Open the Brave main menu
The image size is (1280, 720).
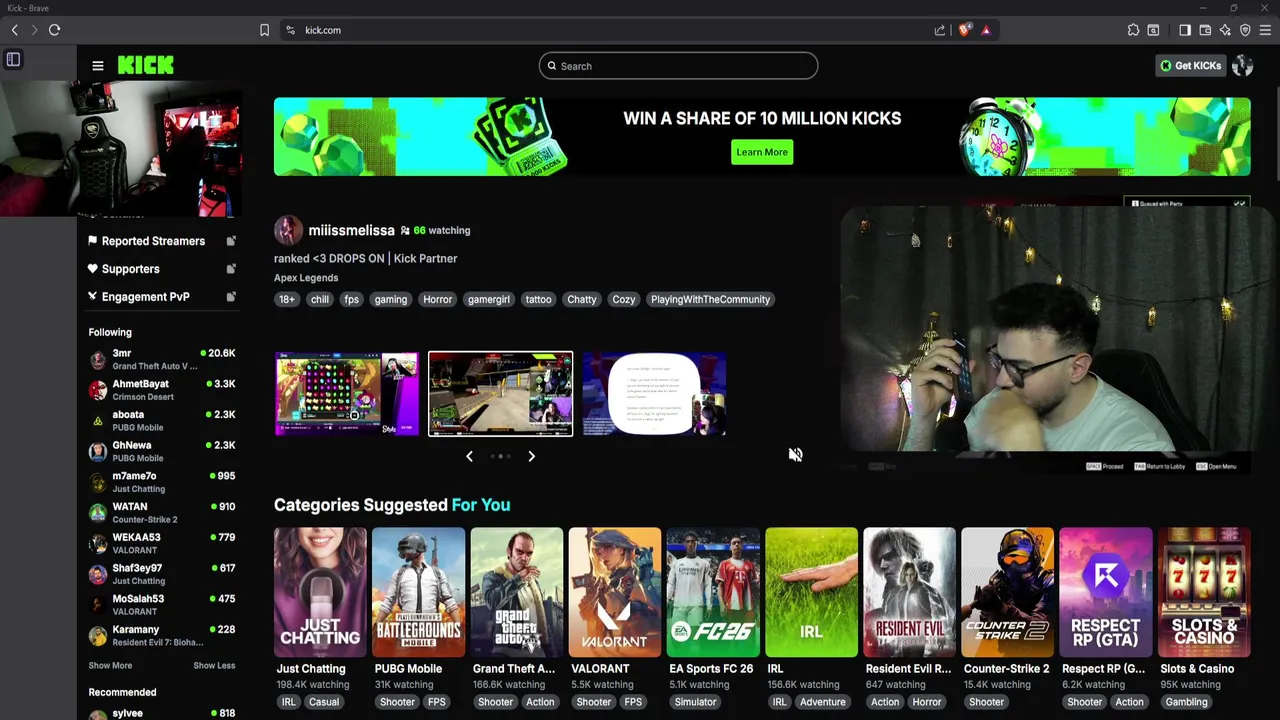[x=1265, y=30]
